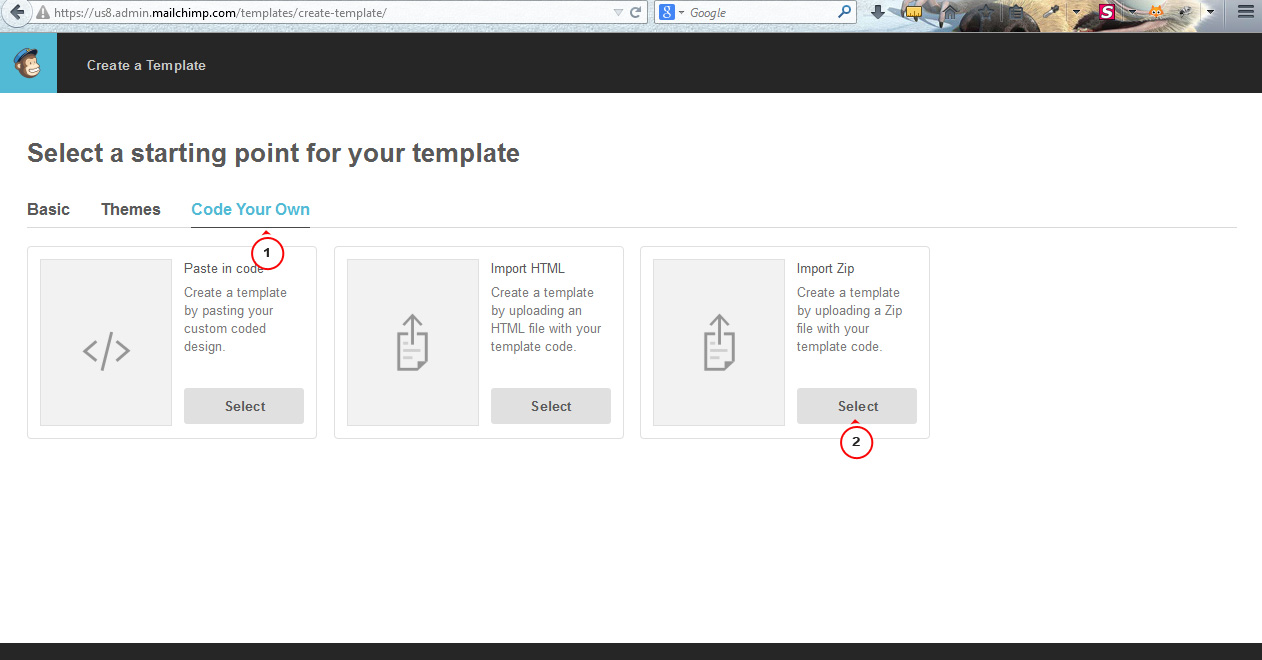1262x660 pixels.
Task: Select the Import HTML option
Action: pyautogui.click(x=551, y=406)
